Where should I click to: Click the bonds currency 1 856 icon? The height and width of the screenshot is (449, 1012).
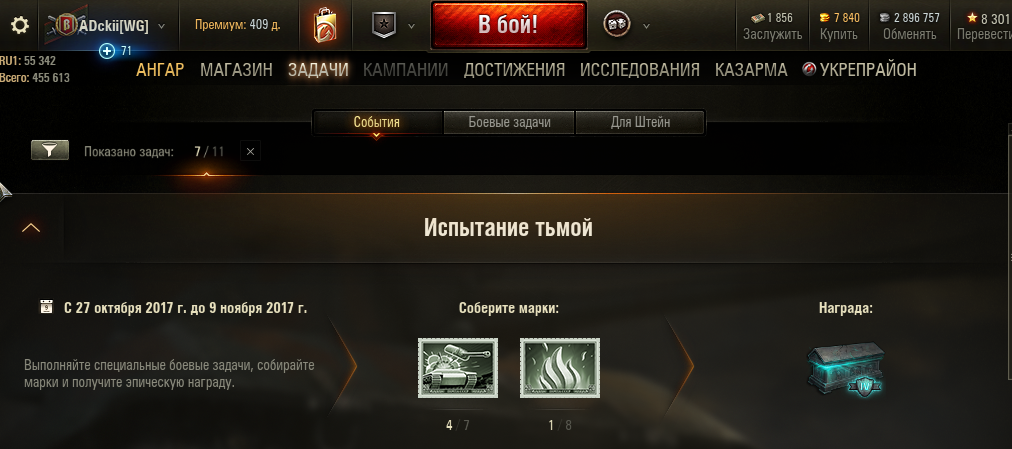pos(758,17)
